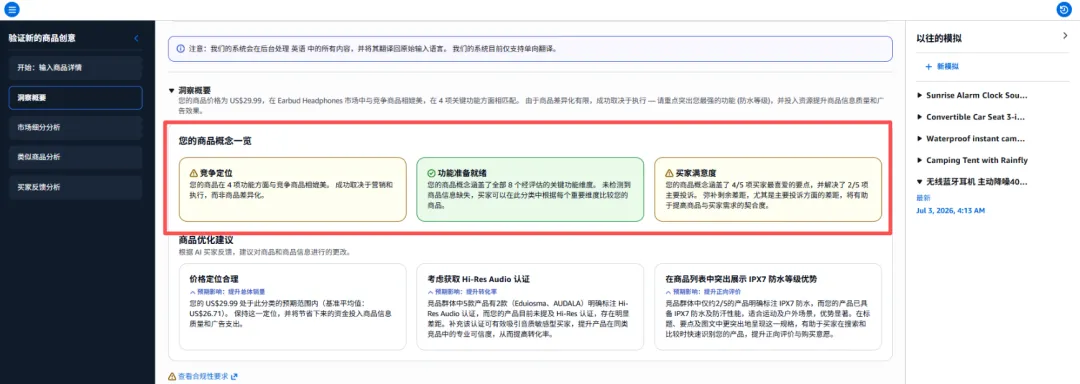Click the warning icon on 竞争定位 card
1080x384 pixels.
193,173
